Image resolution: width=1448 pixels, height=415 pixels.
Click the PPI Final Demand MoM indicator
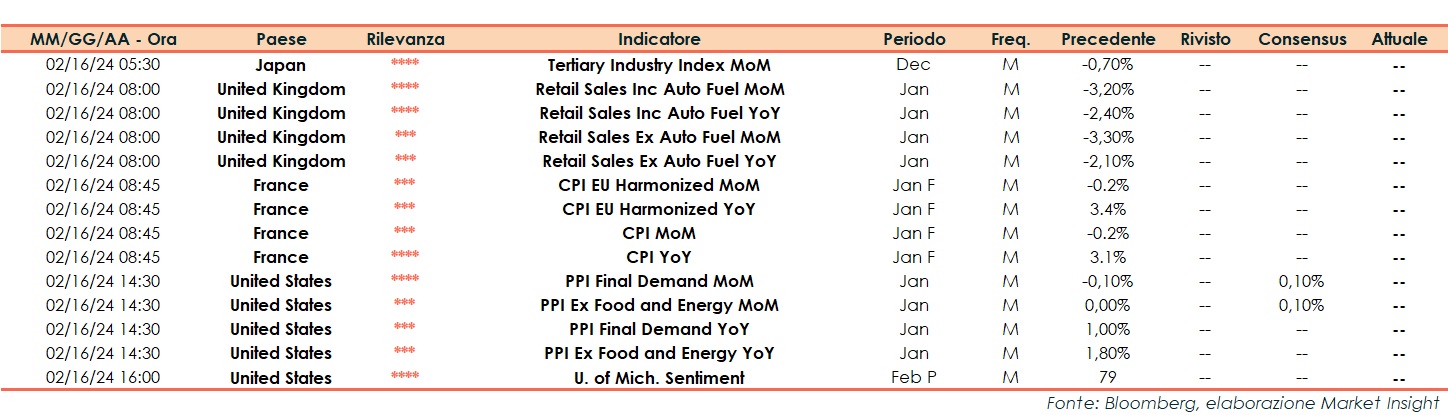click(x=659, y=281)
